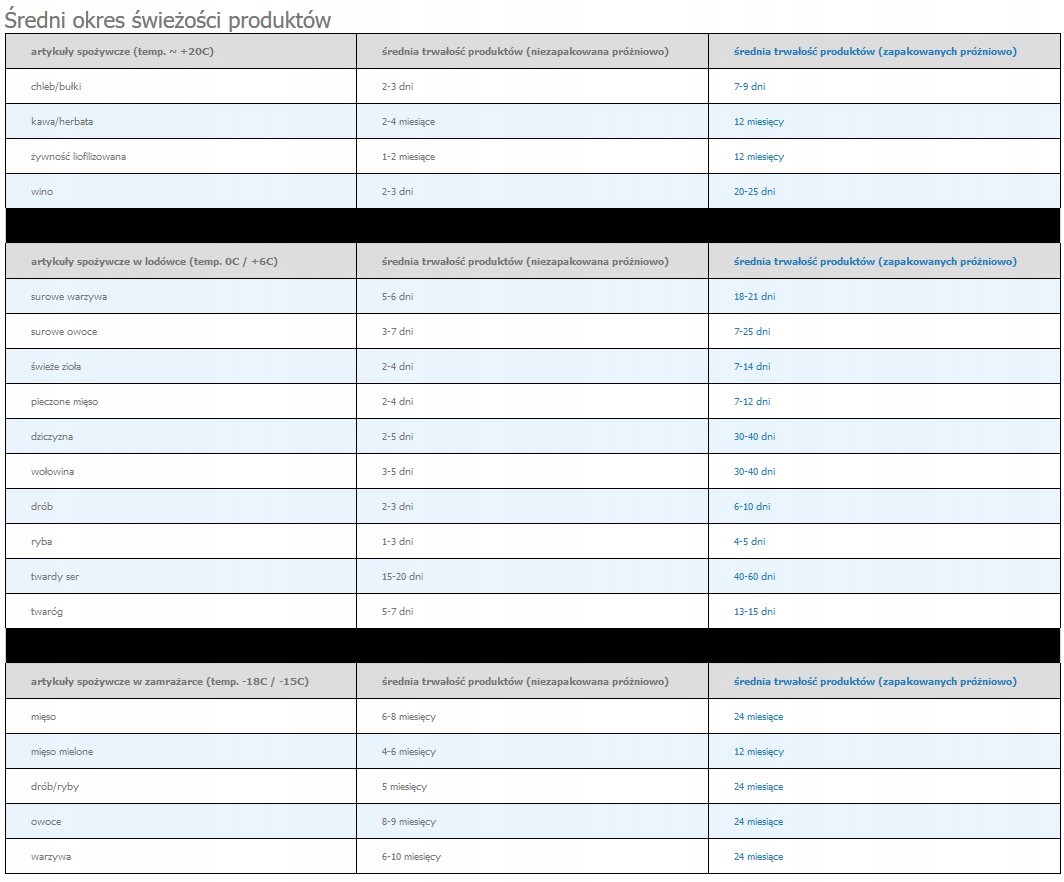Click '4-6 miesięcy' for mięso mielone
Screen dimensions: 1064x882
click(x=408, y=752)
